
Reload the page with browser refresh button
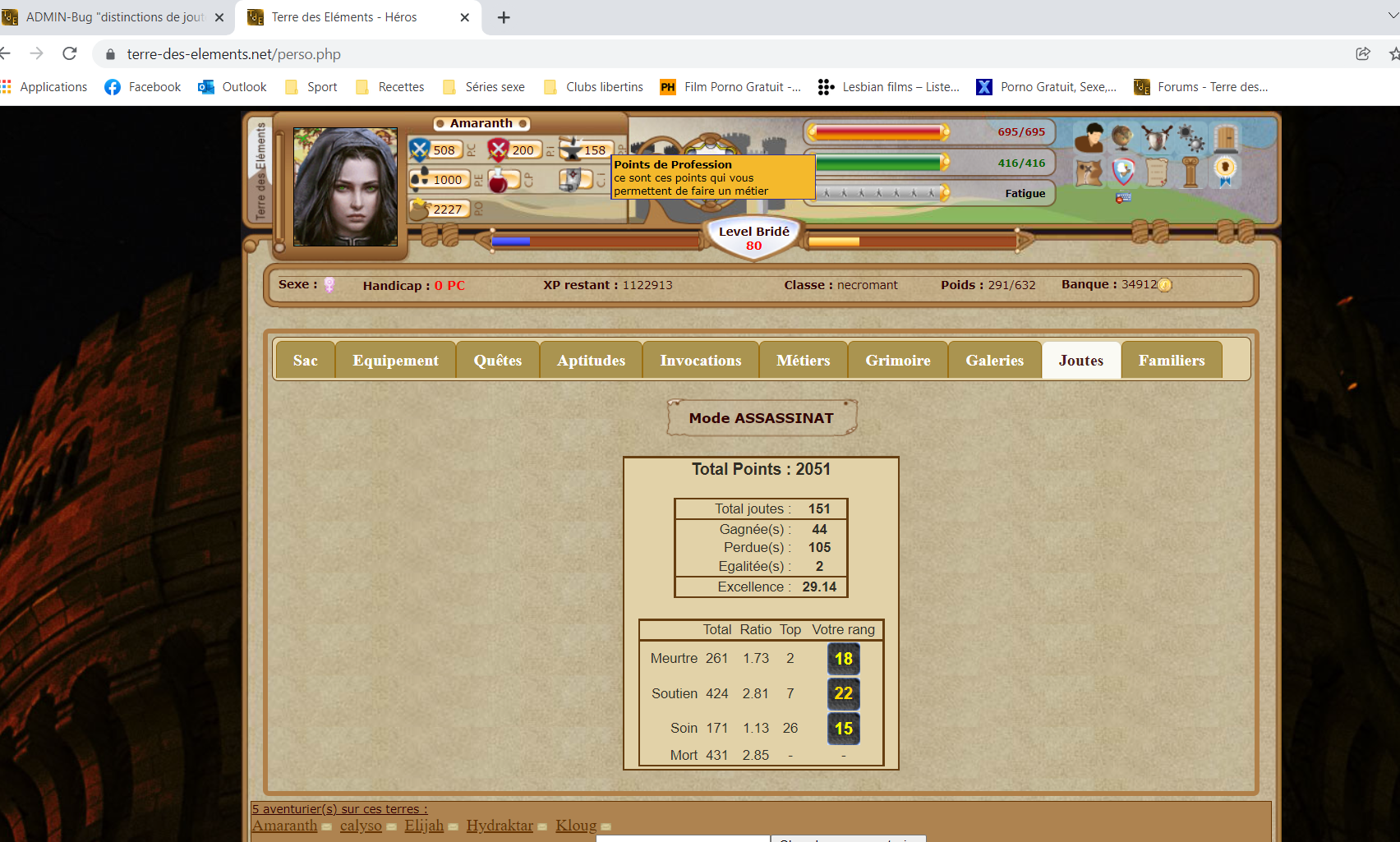pos(70,53)
